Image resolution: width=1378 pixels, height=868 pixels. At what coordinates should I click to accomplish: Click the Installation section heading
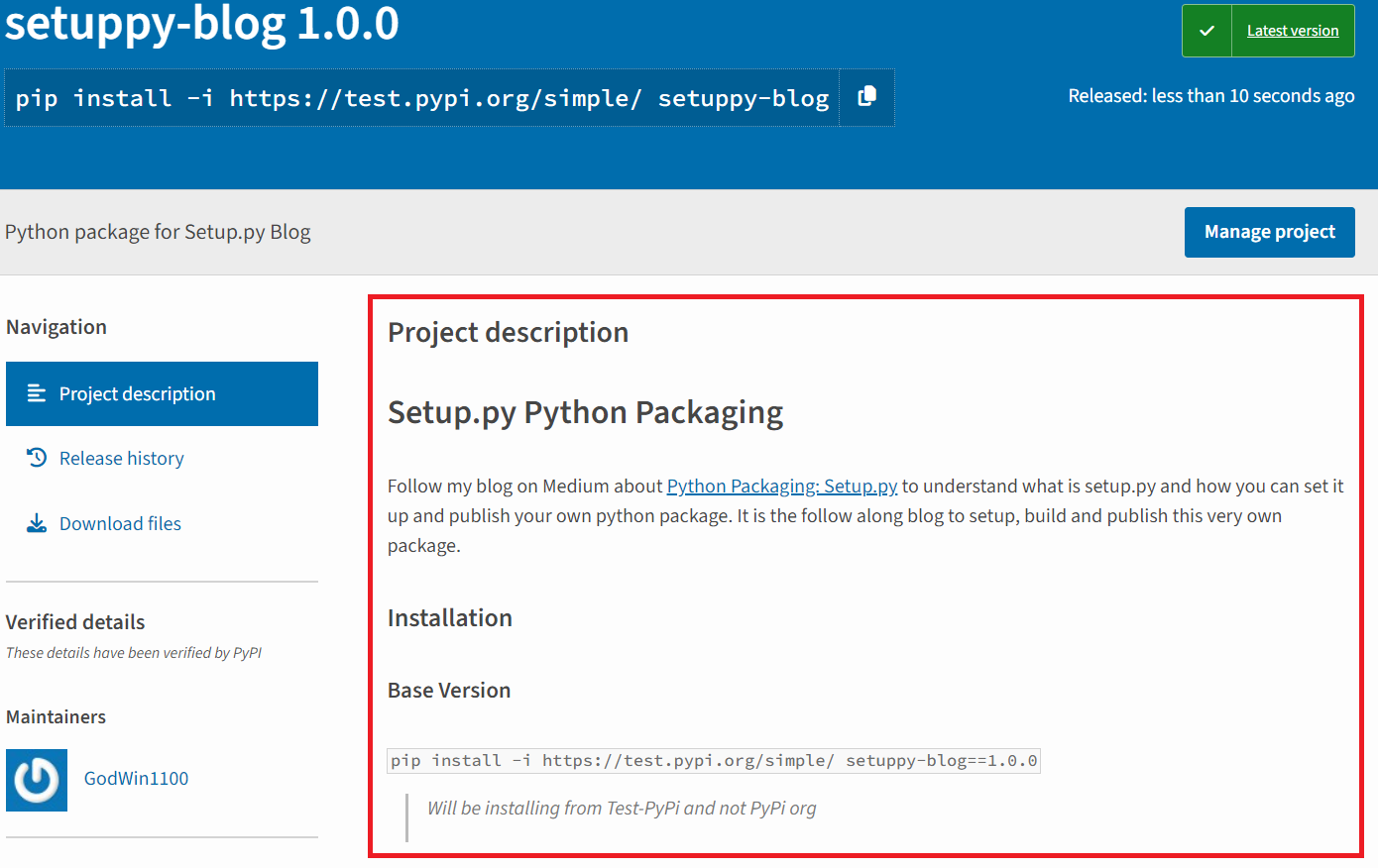point(450,618)
